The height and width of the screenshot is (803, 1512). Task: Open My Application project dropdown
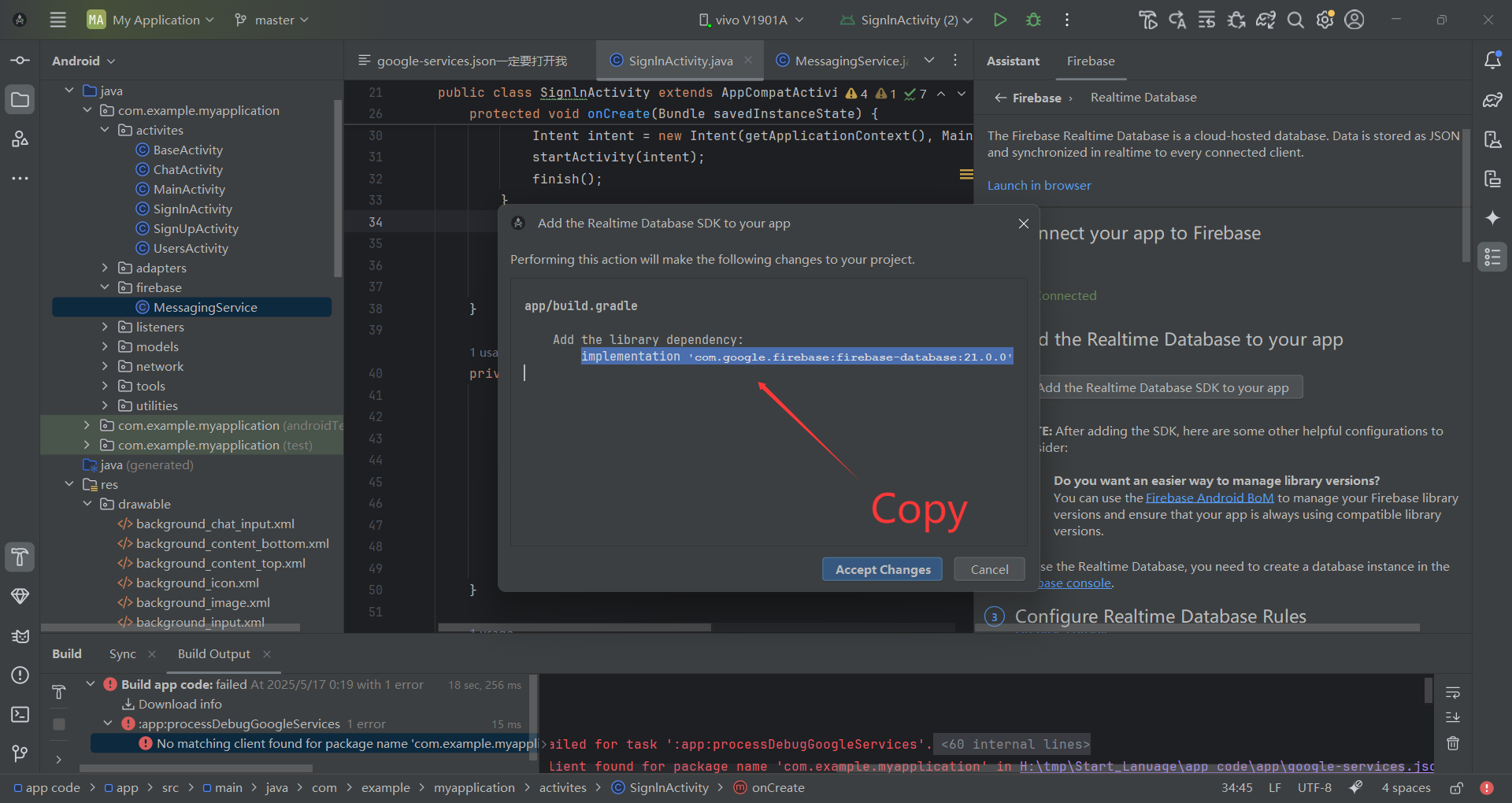pos(150,20)
